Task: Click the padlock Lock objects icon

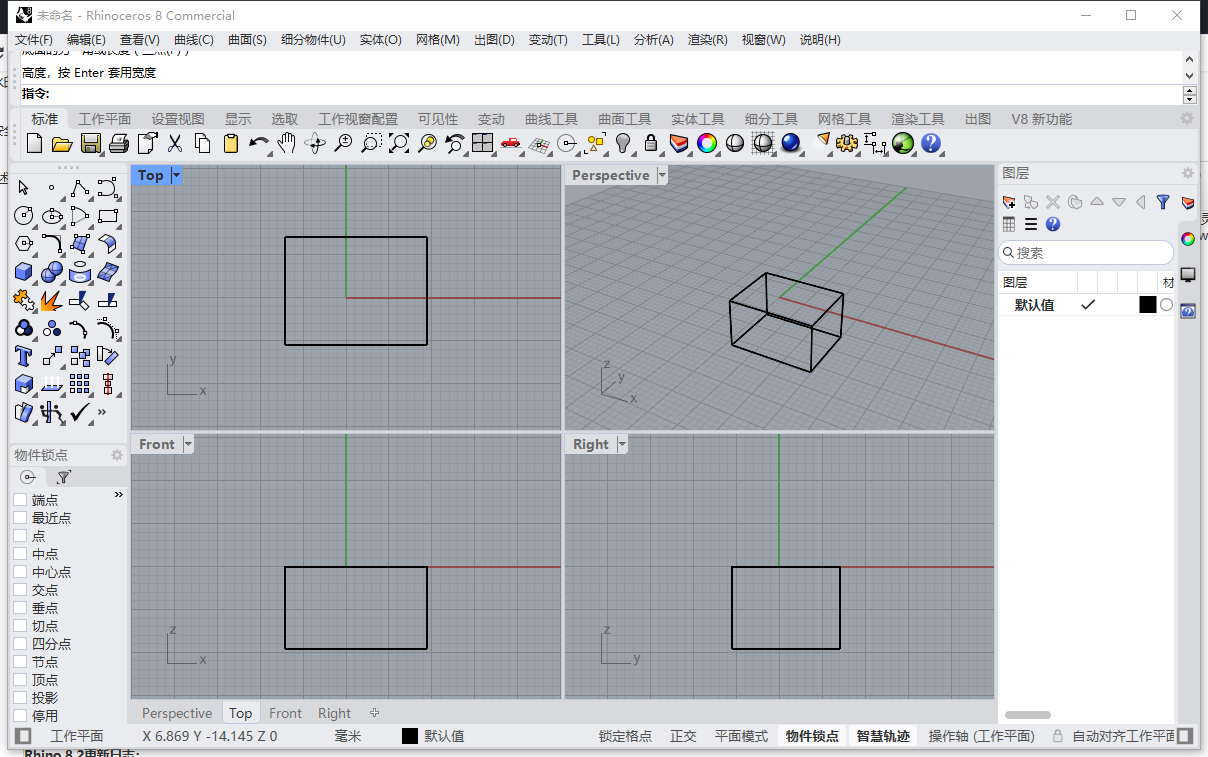Action: pyautogui.click(x=651, y=143)
